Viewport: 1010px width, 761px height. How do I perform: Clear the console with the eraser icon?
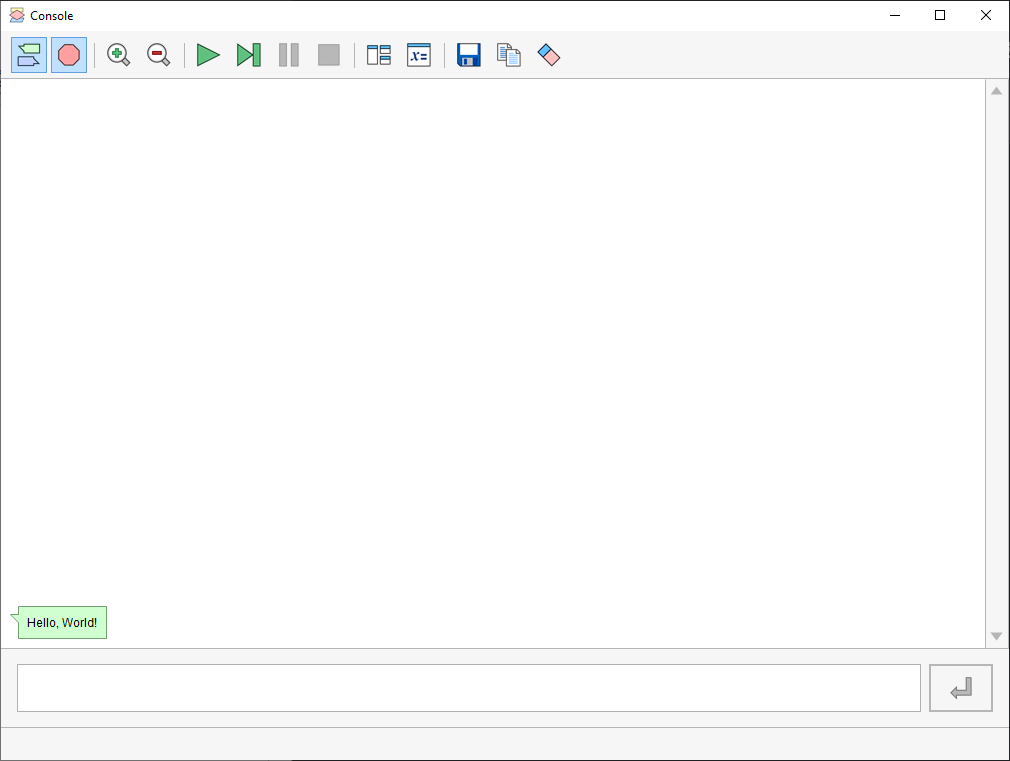(x=549, y=55)
